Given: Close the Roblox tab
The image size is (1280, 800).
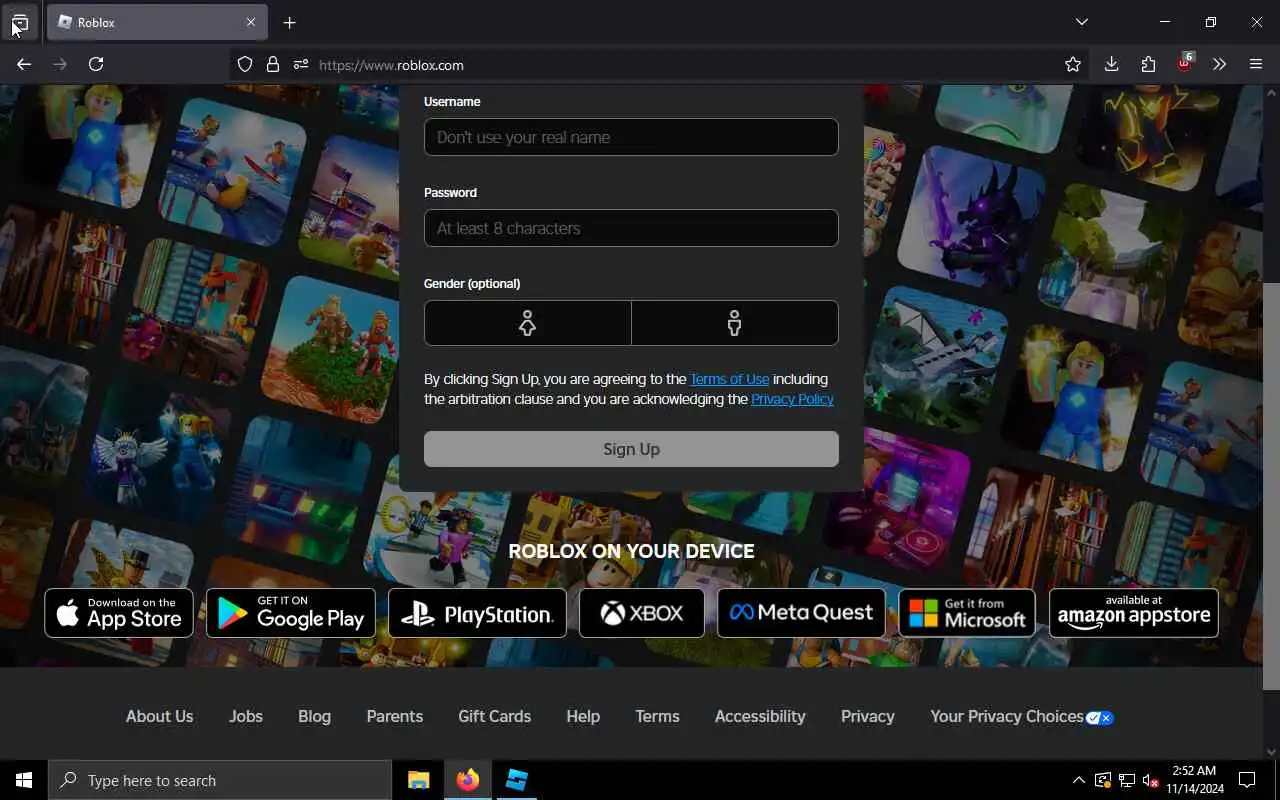Looking at the screenshot, I should pyautogui.click(x=251, y=22).
